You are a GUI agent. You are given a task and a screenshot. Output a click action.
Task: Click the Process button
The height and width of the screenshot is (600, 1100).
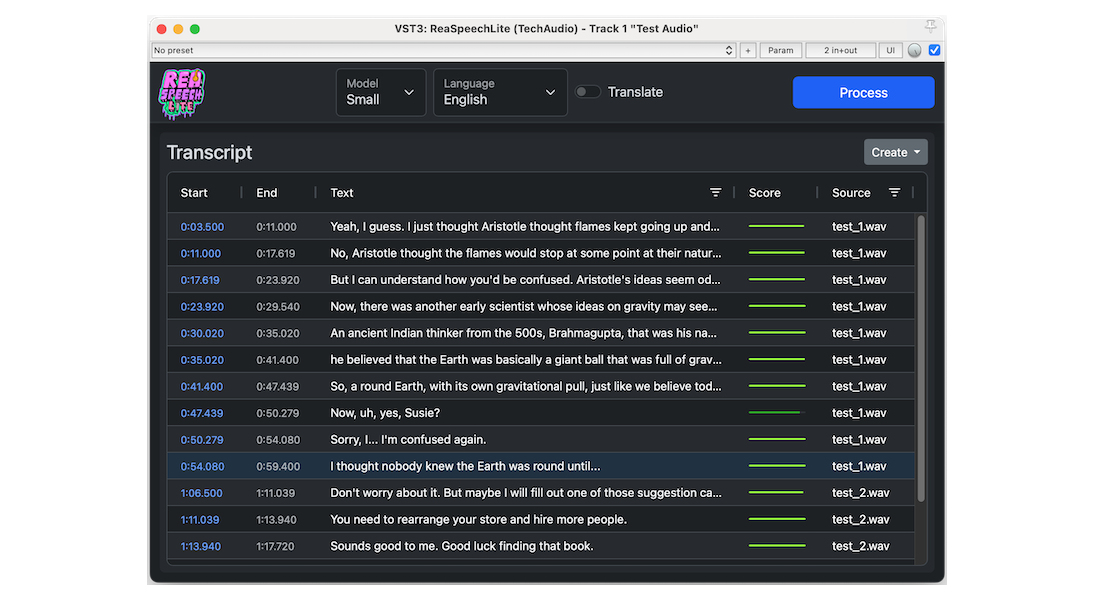(x=863, y=93)
